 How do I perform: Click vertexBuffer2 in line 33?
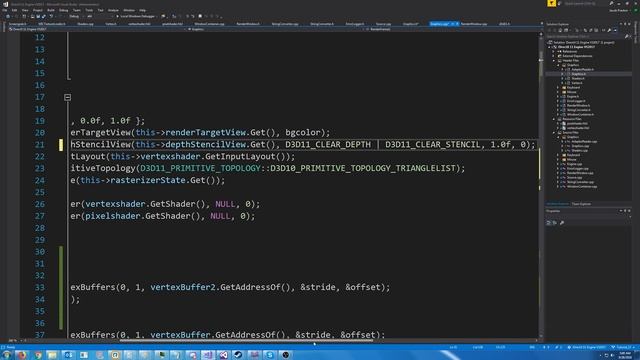pyautogui.click(x=182, y=287)
